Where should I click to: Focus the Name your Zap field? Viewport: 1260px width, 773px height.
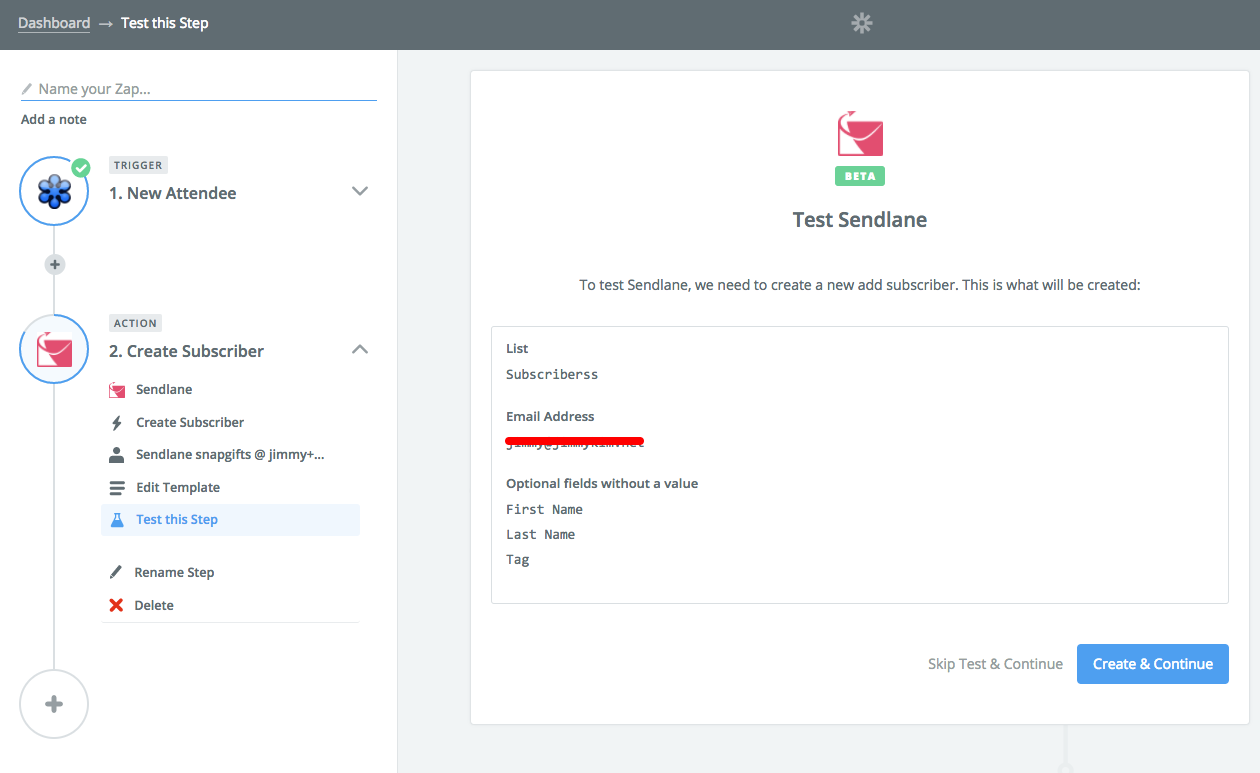(199, 89)
